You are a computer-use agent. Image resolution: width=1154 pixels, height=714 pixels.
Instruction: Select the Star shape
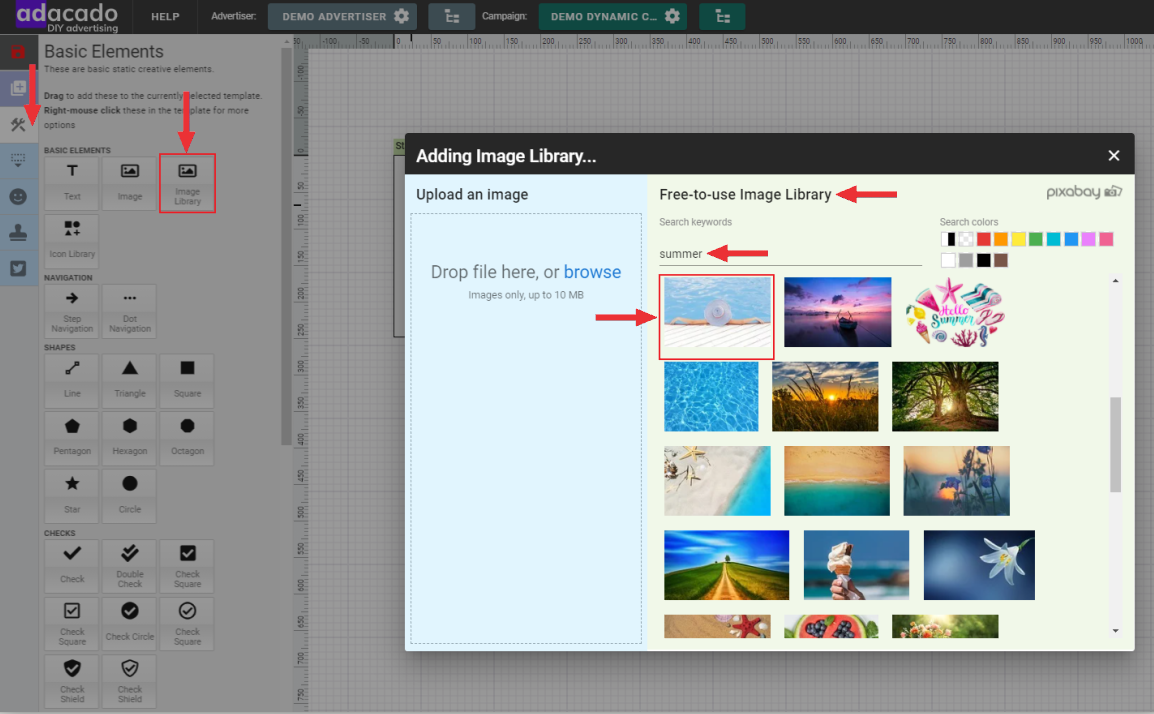click(x=71, y=496)
